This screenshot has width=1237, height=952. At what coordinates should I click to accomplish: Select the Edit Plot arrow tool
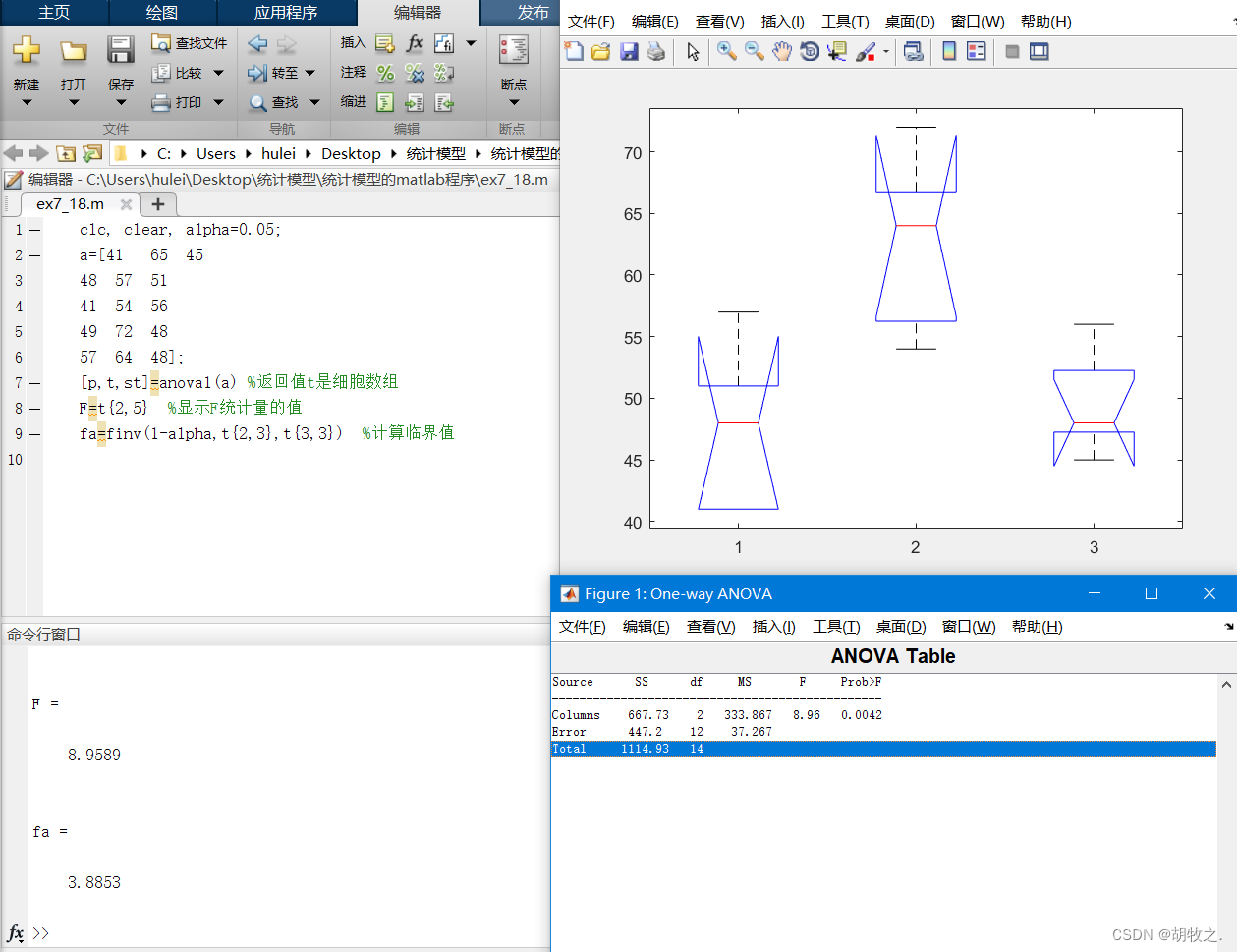(694, 51)
